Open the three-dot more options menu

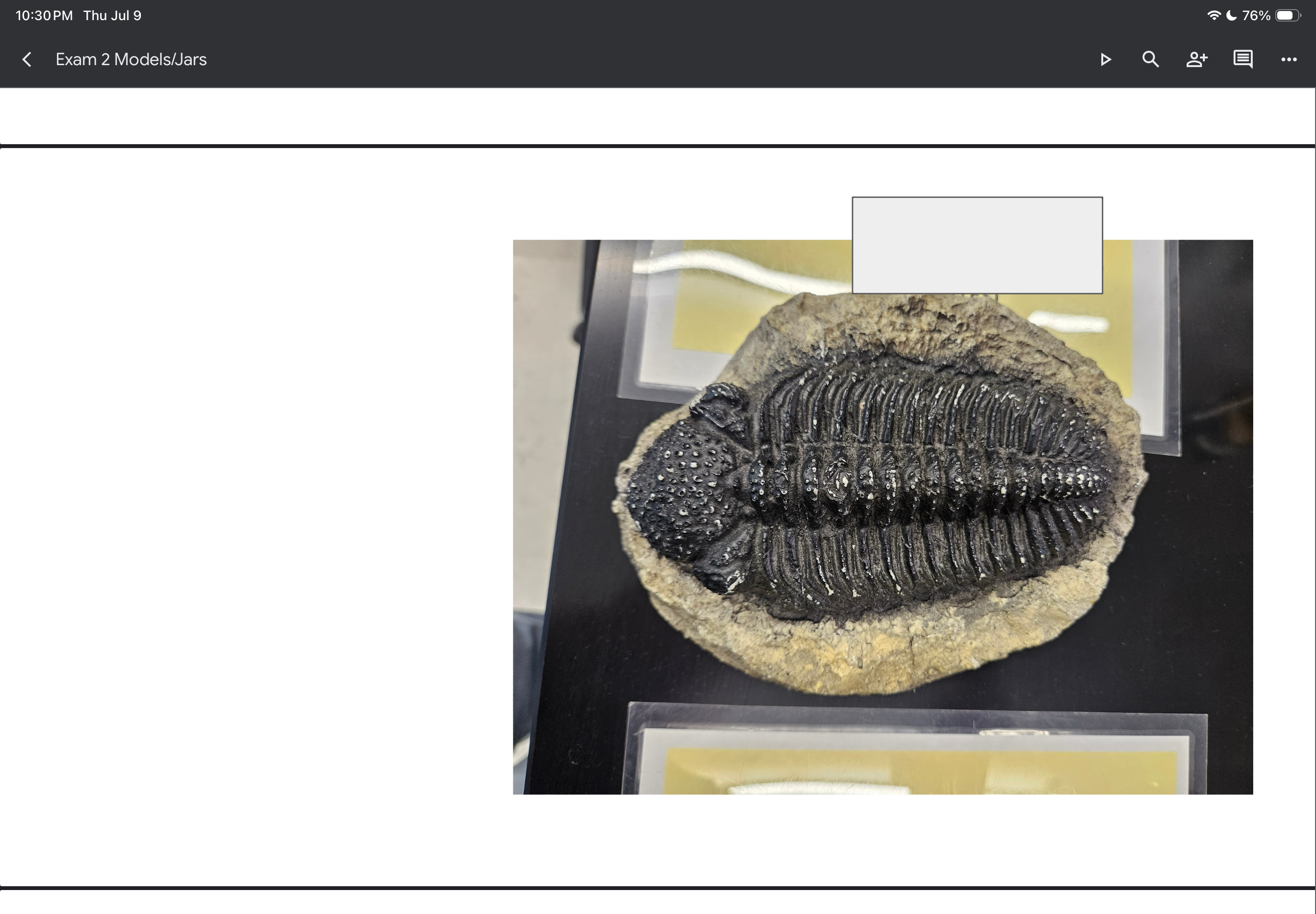point(1289,59)
